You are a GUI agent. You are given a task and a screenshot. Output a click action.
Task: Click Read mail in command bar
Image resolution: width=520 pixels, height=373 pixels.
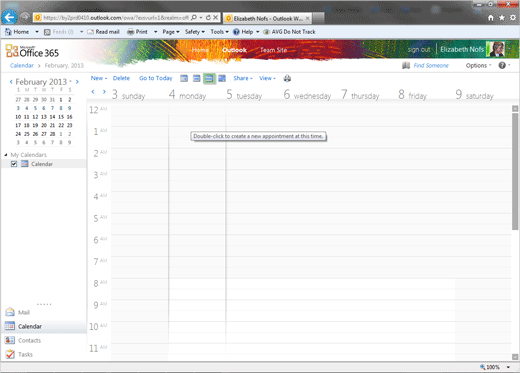[x=103, y=32]
